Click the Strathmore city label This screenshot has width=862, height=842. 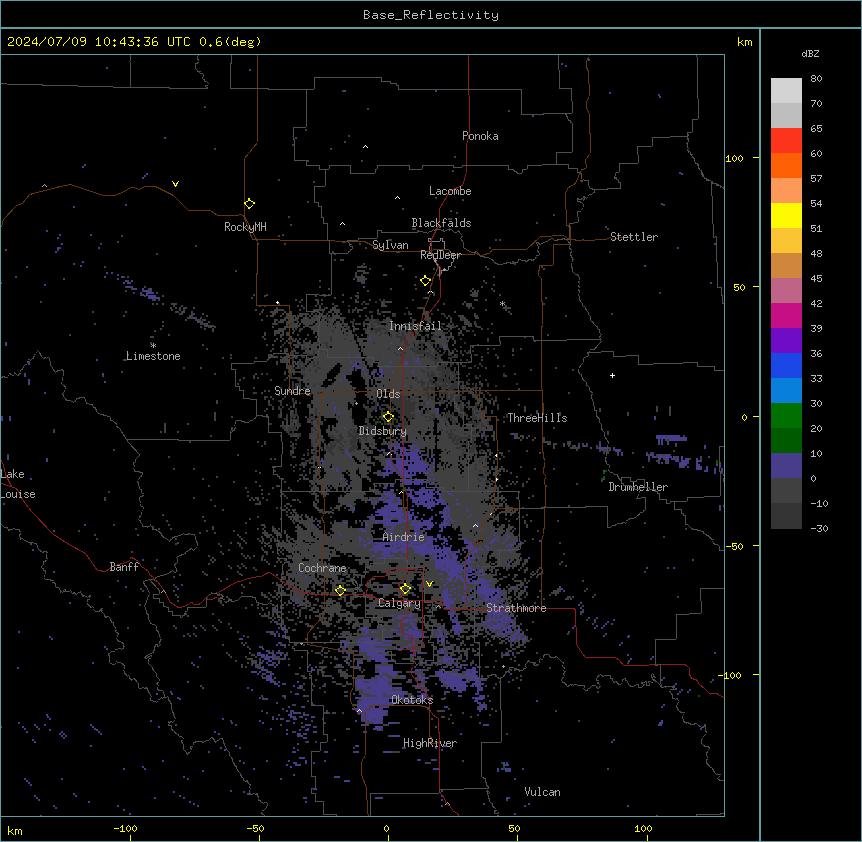click(x=516, y=608)
